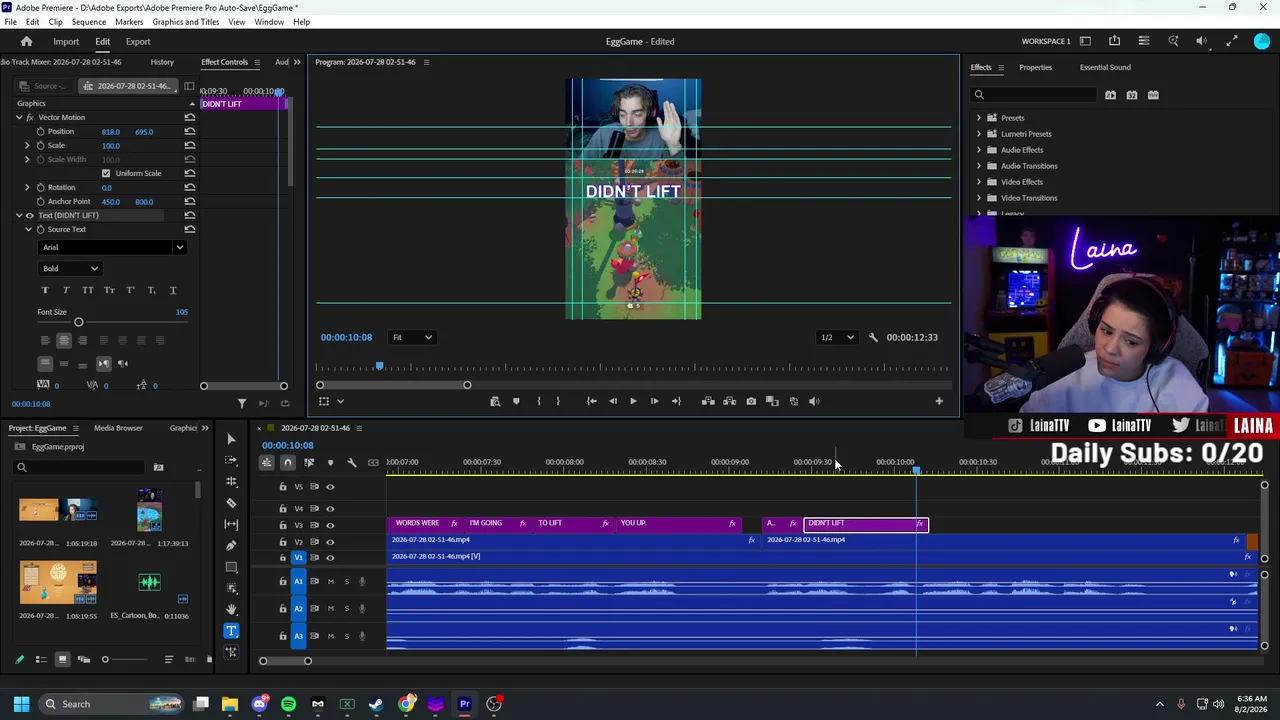Select the Ripple Edit tool
Image resolution: width=1280 pixels, height=720 pixels.
(231, 481)
